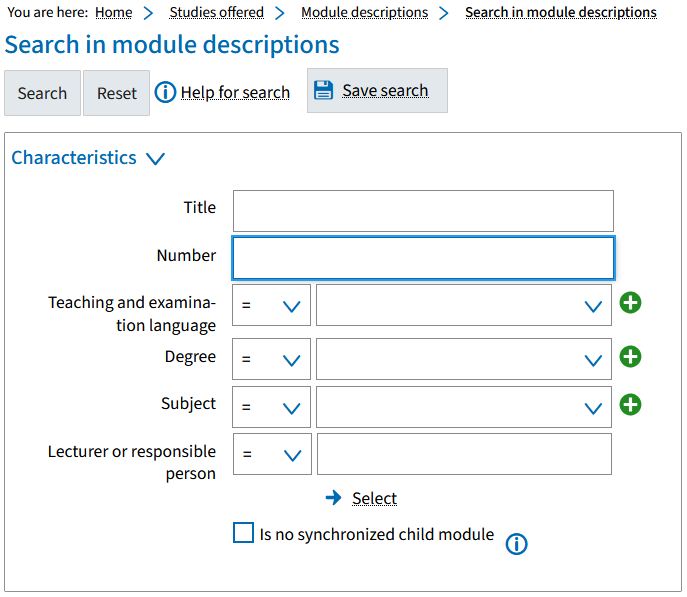687x597 pixels.
Task: Focus the Number input field
Action: tap(423, 258)
